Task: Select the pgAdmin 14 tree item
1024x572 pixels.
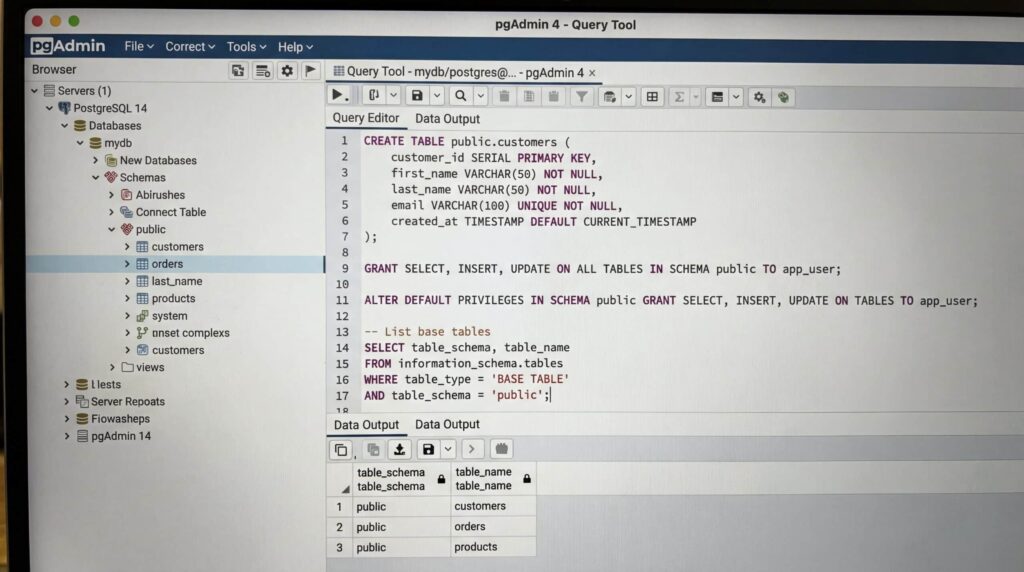Action: point(121,436)
